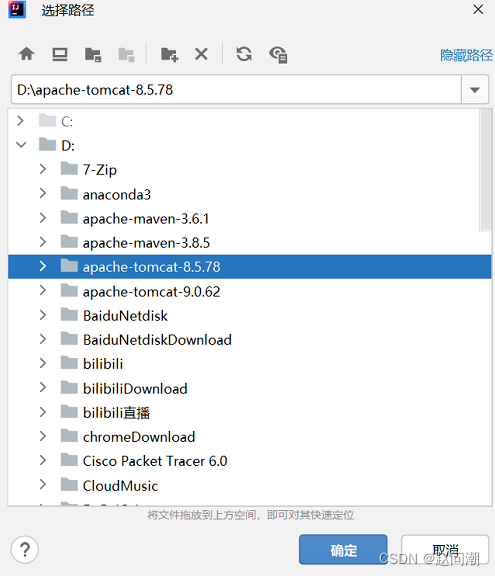
Task: Click the vertical scrollbar of file tree
Action: (486, 170)
